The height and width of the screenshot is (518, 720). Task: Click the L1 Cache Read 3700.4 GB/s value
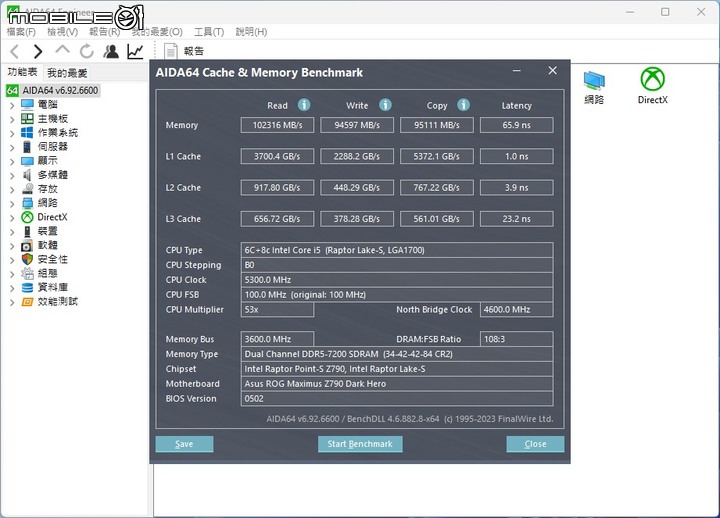pyautogui.click(x=277, y=156)
